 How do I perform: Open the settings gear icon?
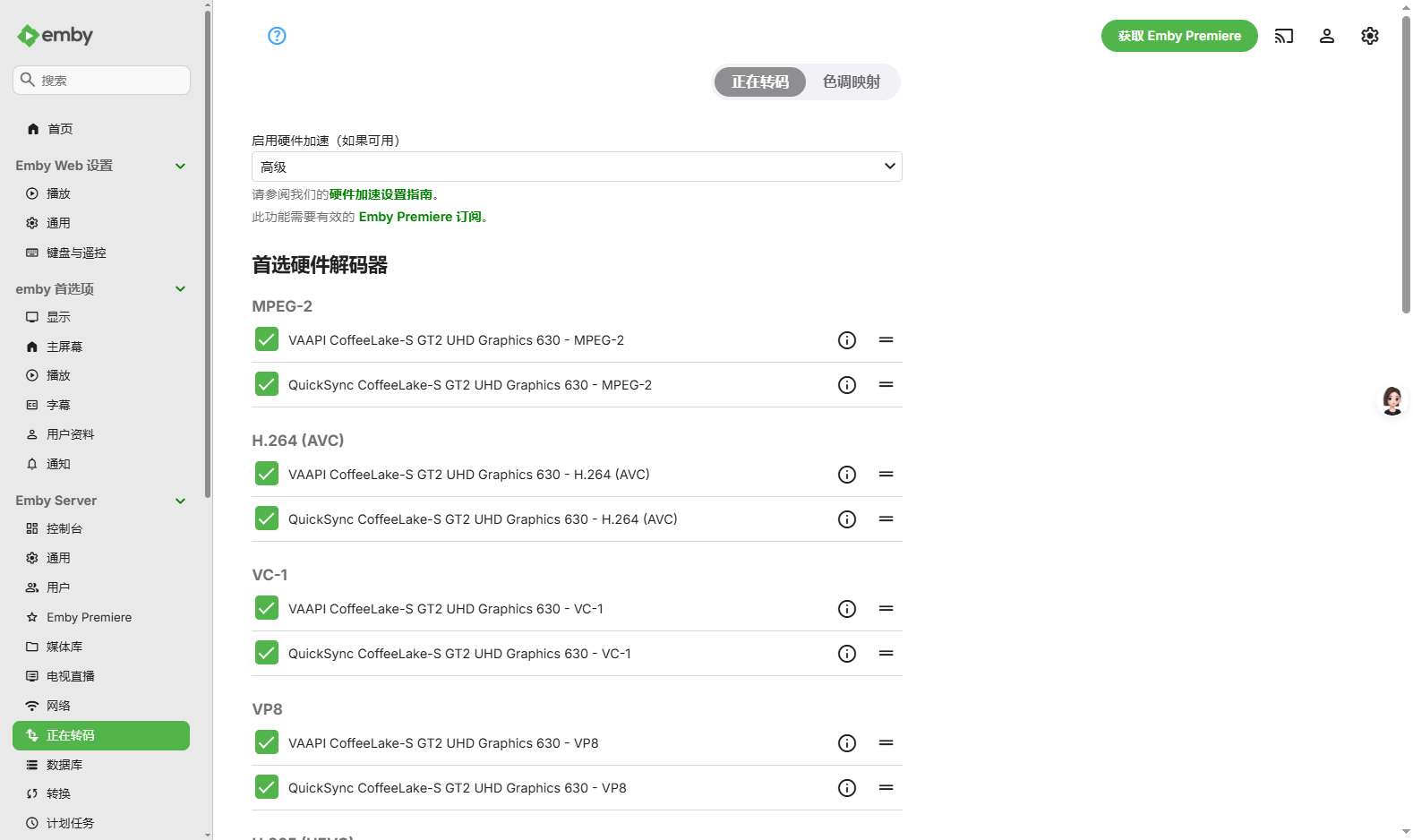pos(1370,36)
